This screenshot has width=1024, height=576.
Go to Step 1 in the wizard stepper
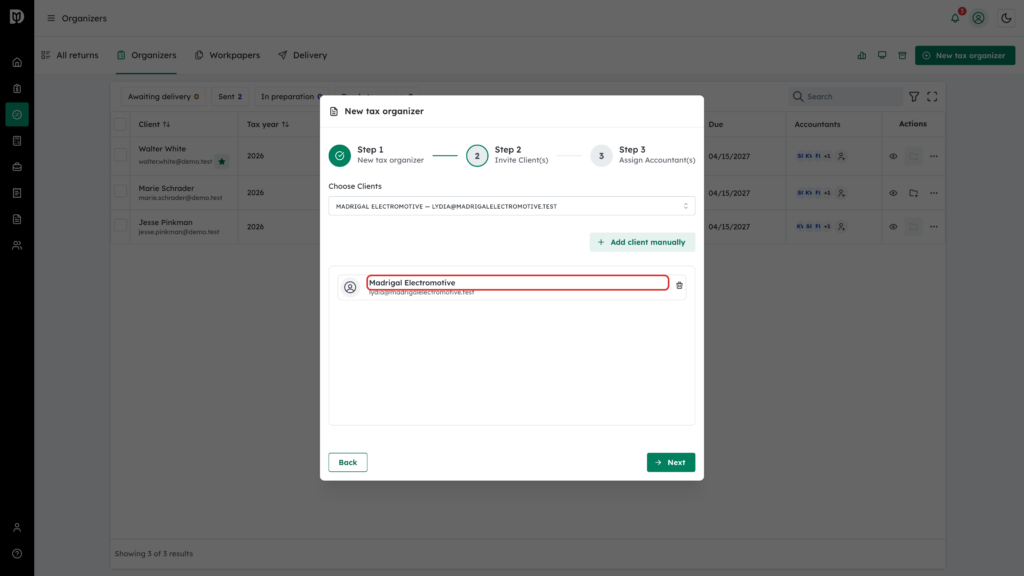tap(376, 155)
